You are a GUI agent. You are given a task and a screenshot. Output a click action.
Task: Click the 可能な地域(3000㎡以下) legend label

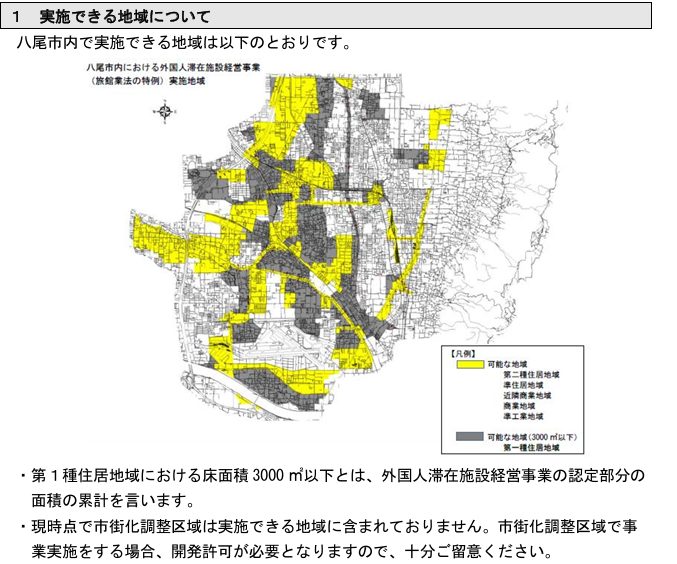(x=532, y=437)
